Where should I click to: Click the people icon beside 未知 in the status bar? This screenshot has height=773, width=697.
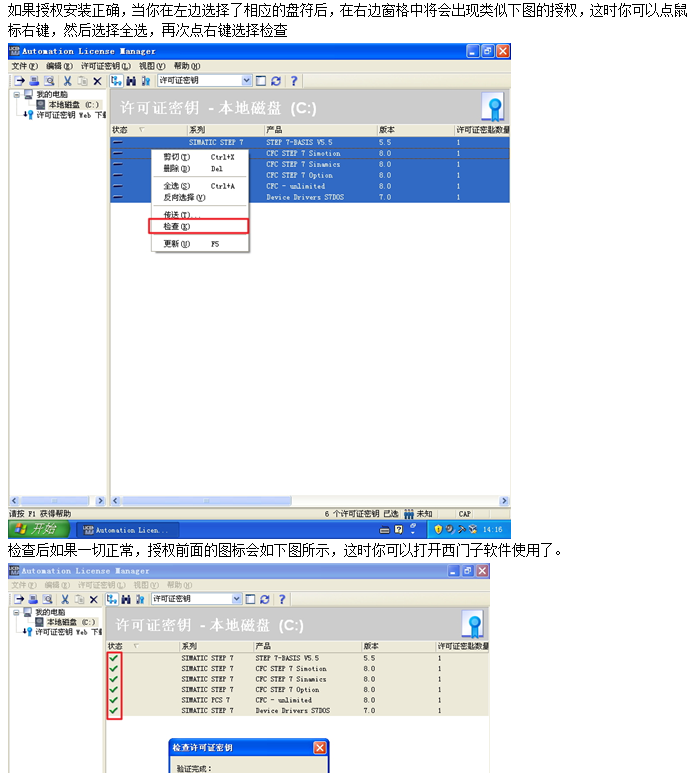click(x=409, y=514)
